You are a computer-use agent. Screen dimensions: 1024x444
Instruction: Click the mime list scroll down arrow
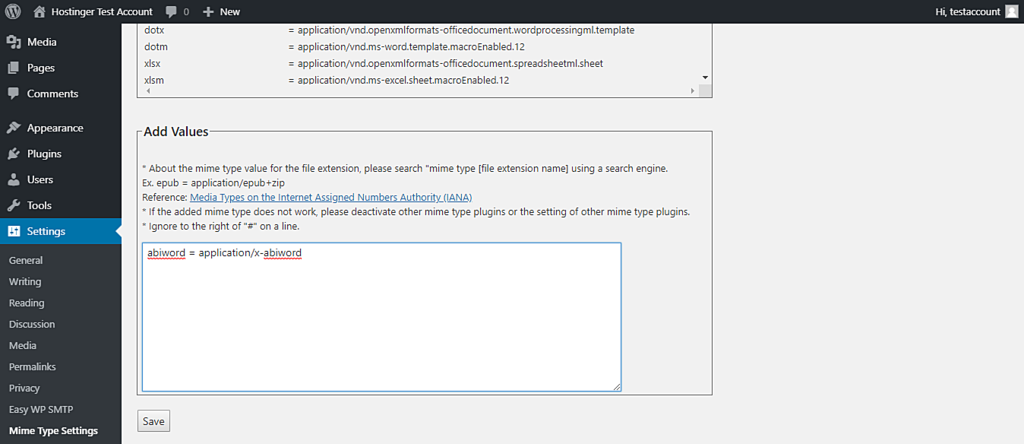705,77
